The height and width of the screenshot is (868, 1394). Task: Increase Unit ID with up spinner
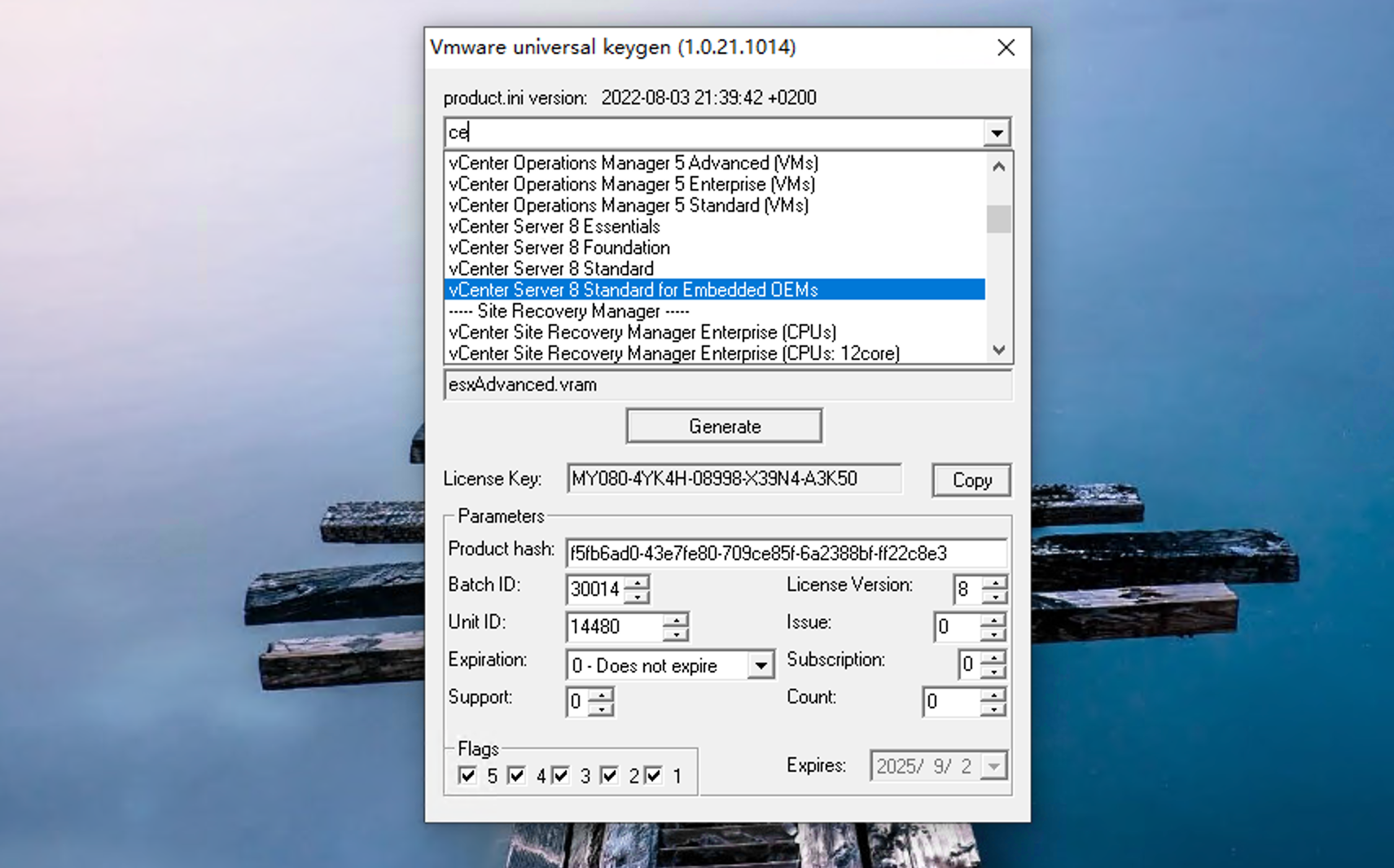(676, 620)
